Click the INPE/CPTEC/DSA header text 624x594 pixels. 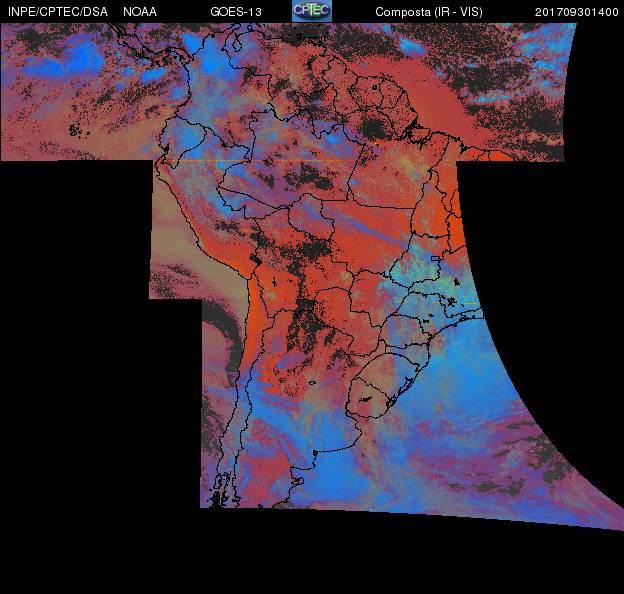(58, 12)
